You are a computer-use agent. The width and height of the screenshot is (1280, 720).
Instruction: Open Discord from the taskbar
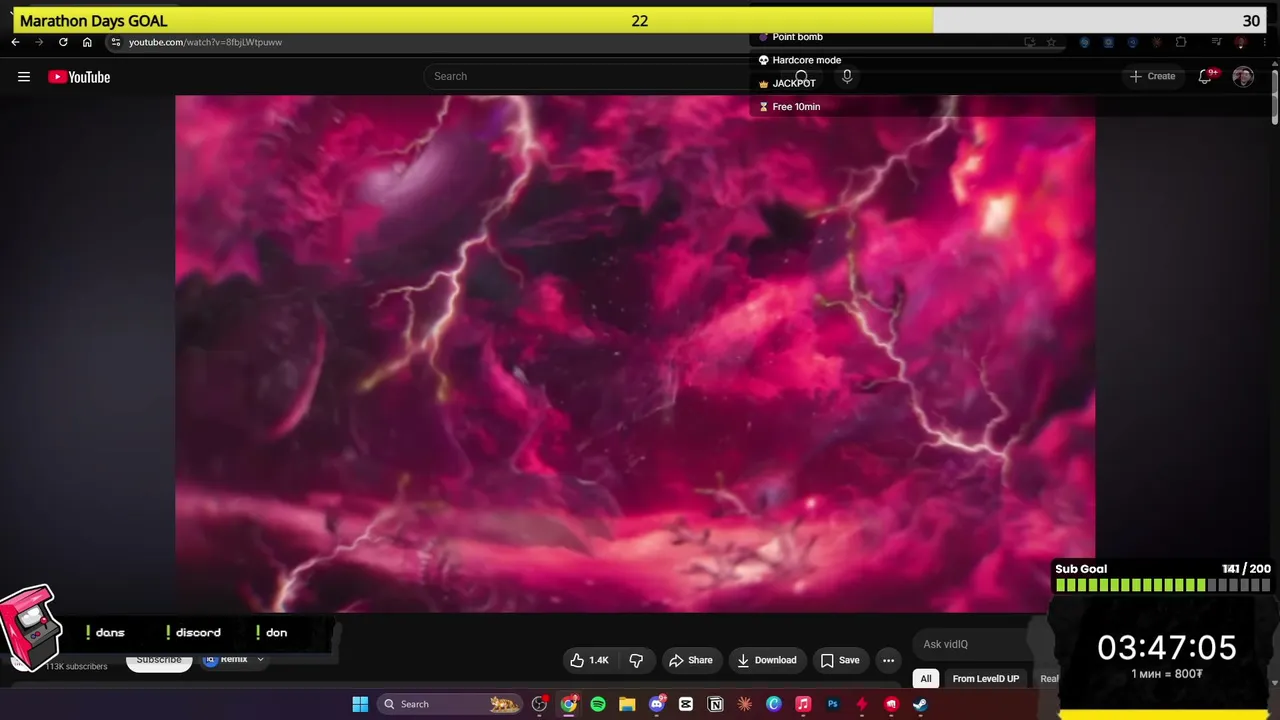(657, 704)
